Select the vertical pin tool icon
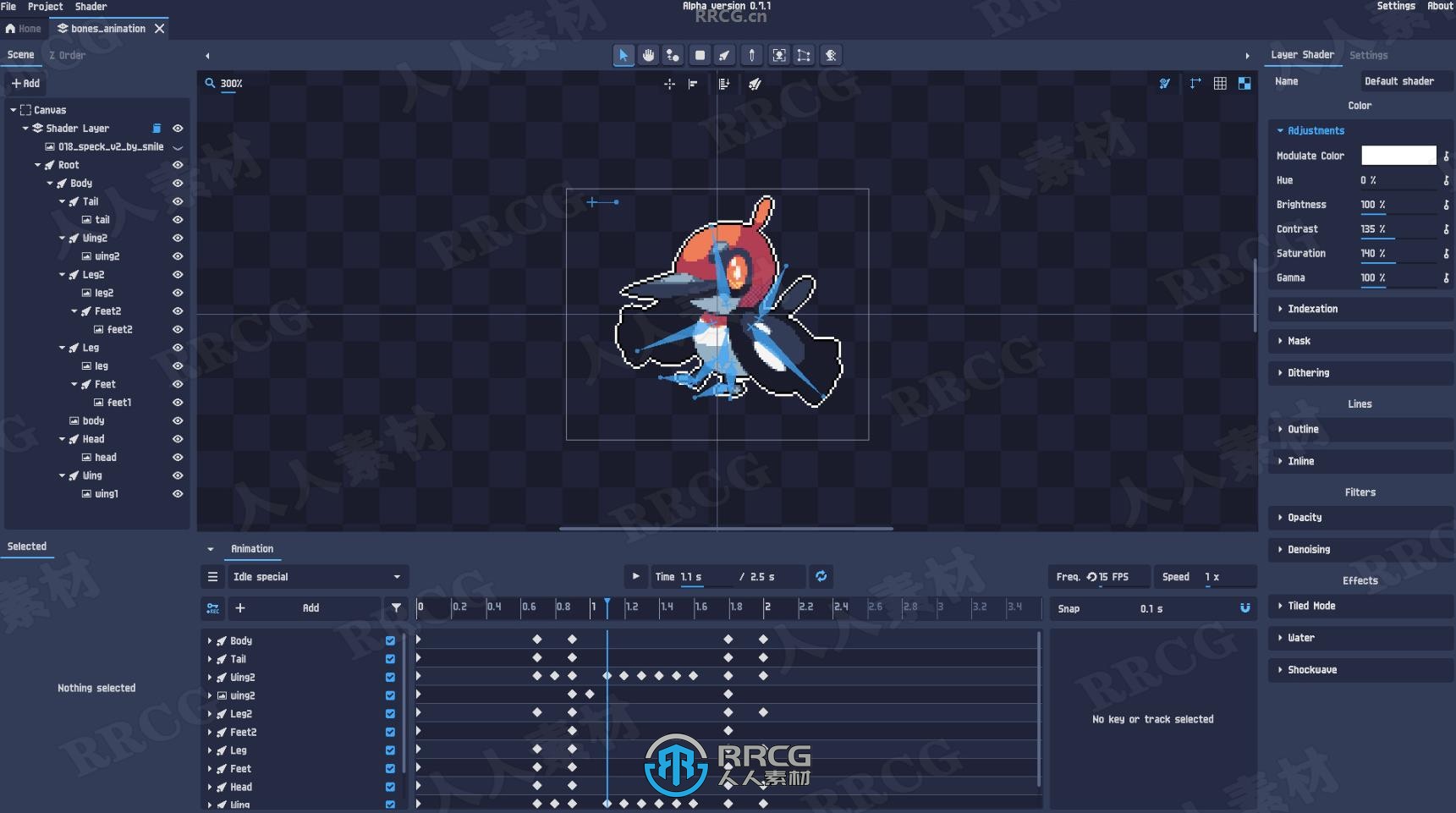Screen dimensions: 1456x813 (x=751, y=55)
